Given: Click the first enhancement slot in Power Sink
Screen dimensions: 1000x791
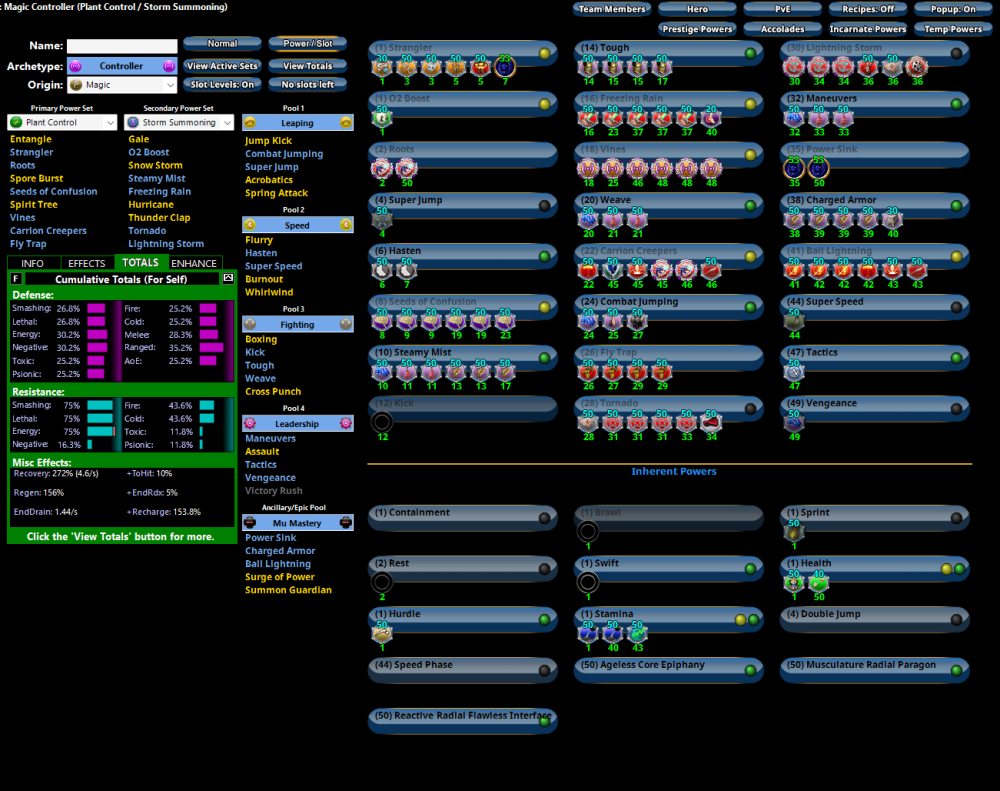Looking at the screenshot, I should click(x=793, y=168).
